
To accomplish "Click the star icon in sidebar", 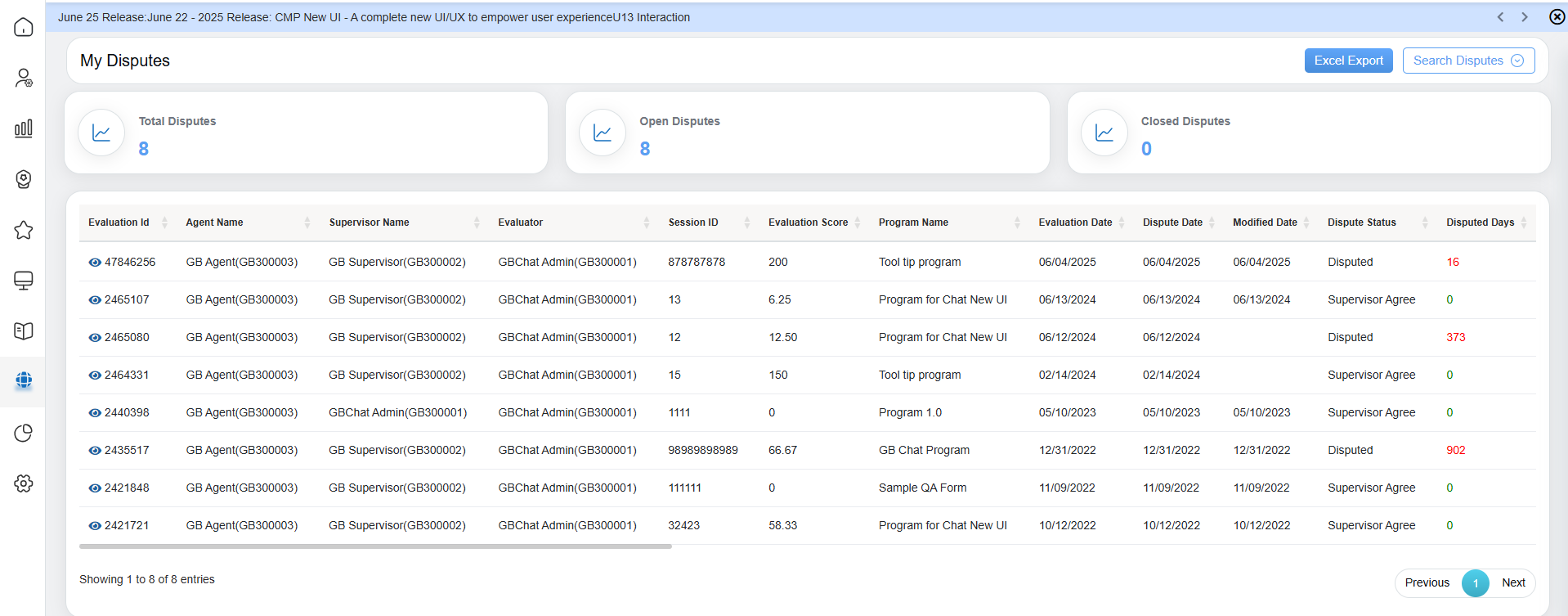I will pyautogui.click(x=24, y=230).
